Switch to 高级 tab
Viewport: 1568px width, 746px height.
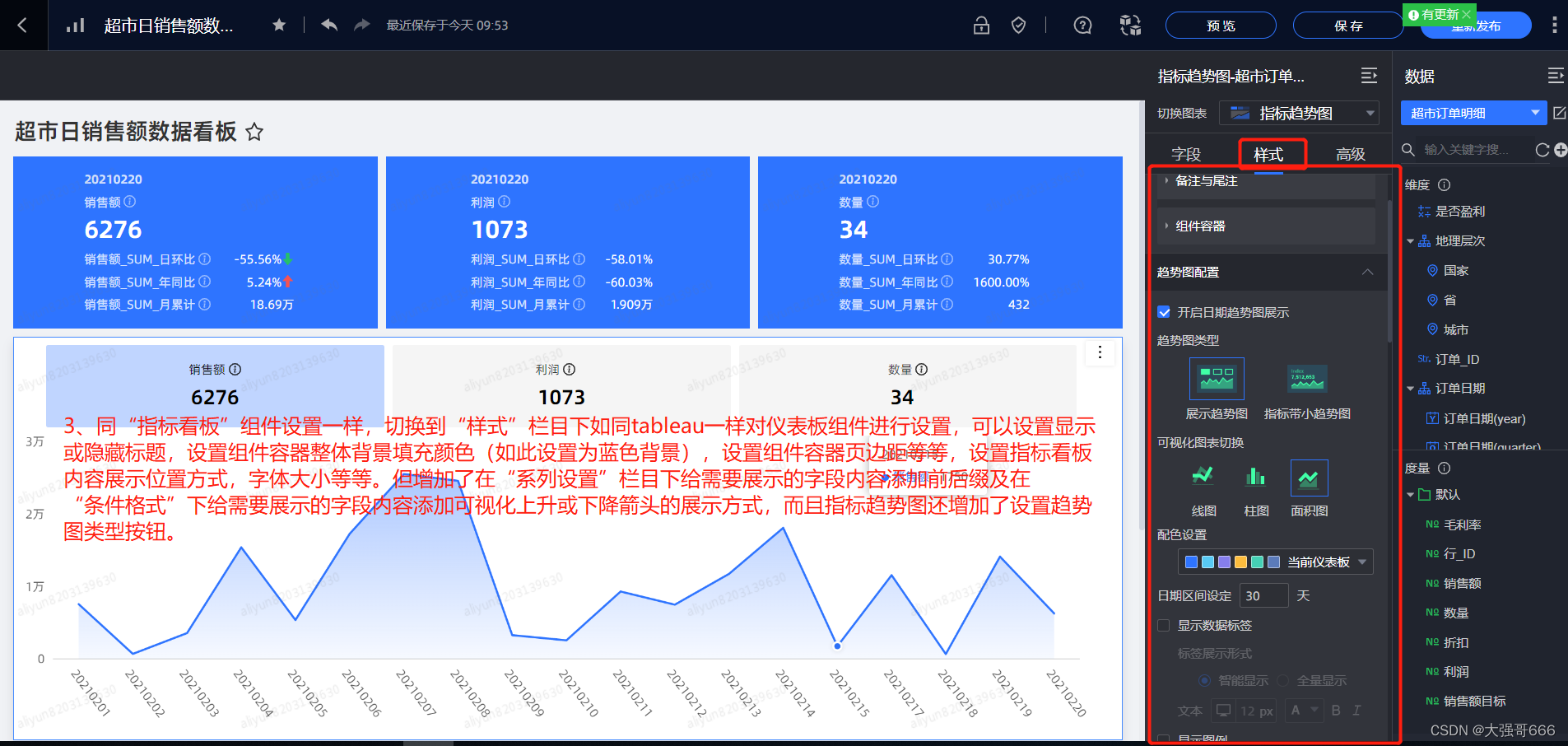click(x=1351, y=155)
